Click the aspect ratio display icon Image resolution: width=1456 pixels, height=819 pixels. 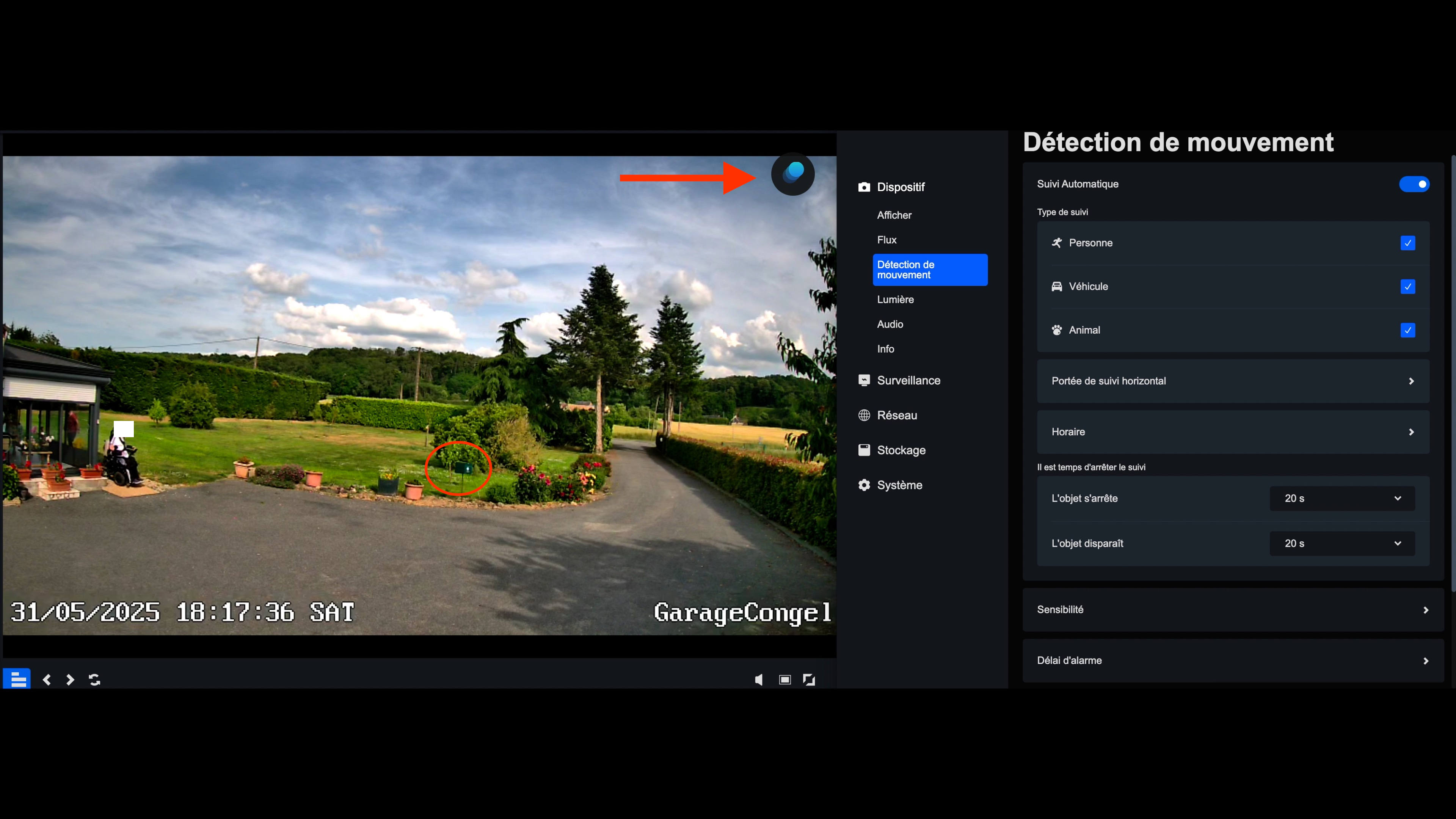[x=784, y=679]
